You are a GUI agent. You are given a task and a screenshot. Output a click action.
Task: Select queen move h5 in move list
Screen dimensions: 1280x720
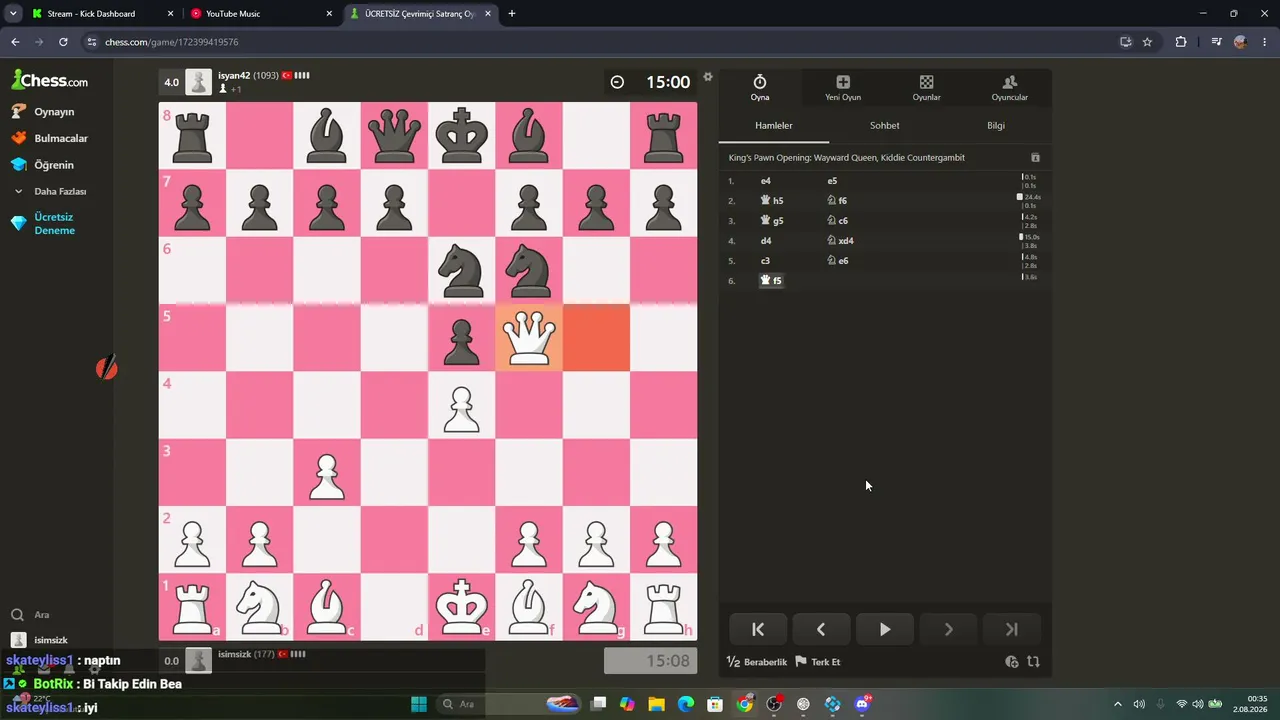[x=772, y=201]
